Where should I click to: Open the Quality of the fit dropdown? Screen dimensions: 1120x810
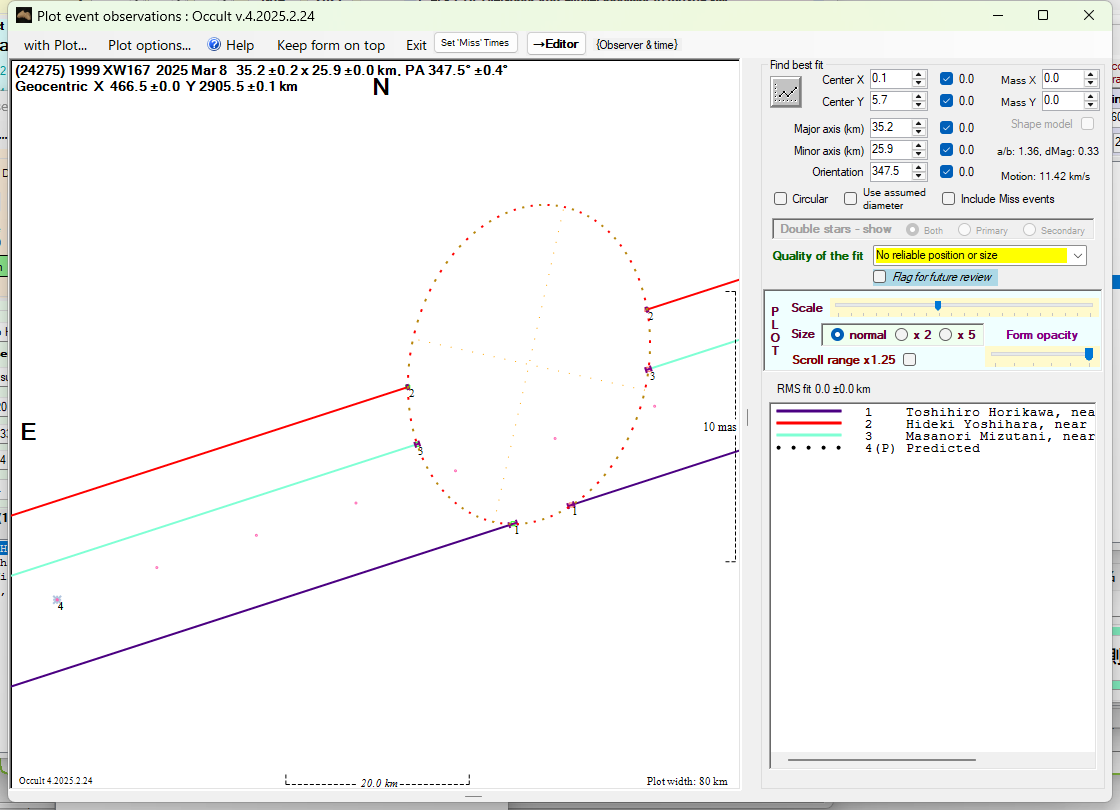click(x=1077, y=256)
